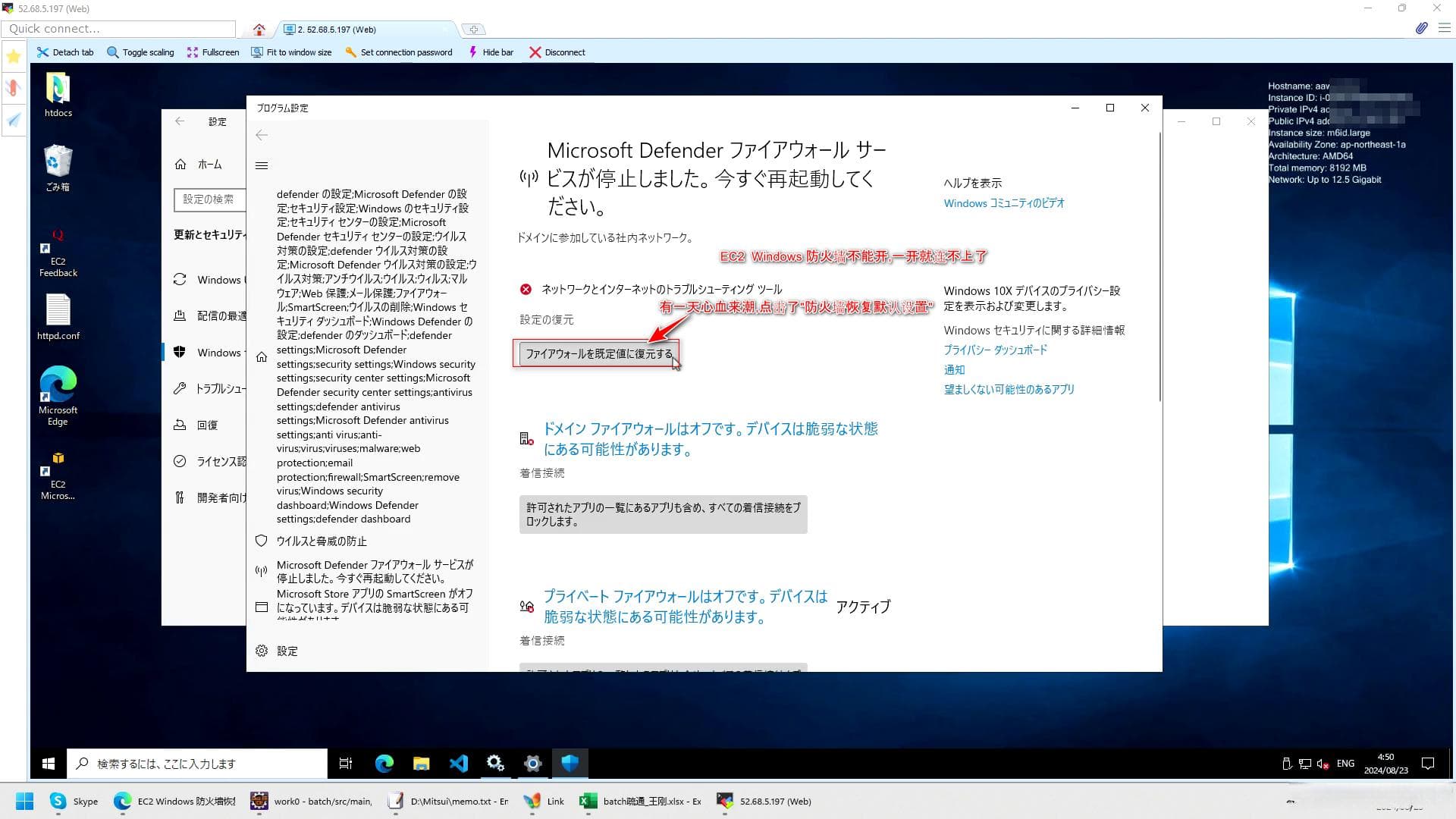1456x819 pixels.
Task: Click ネットワークとインターネットのトラブルシューティング ツール
Action: pos(661,289)
